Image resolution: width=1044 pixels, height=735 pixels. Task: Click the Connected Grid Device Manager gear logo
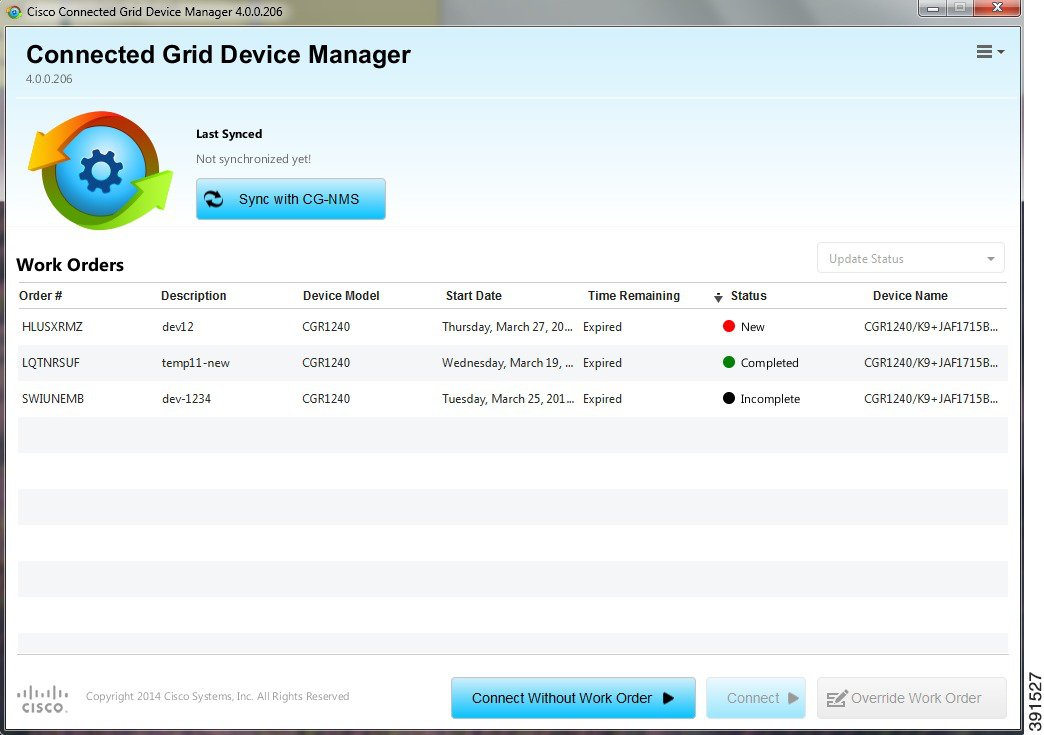[x=100, y=170]
